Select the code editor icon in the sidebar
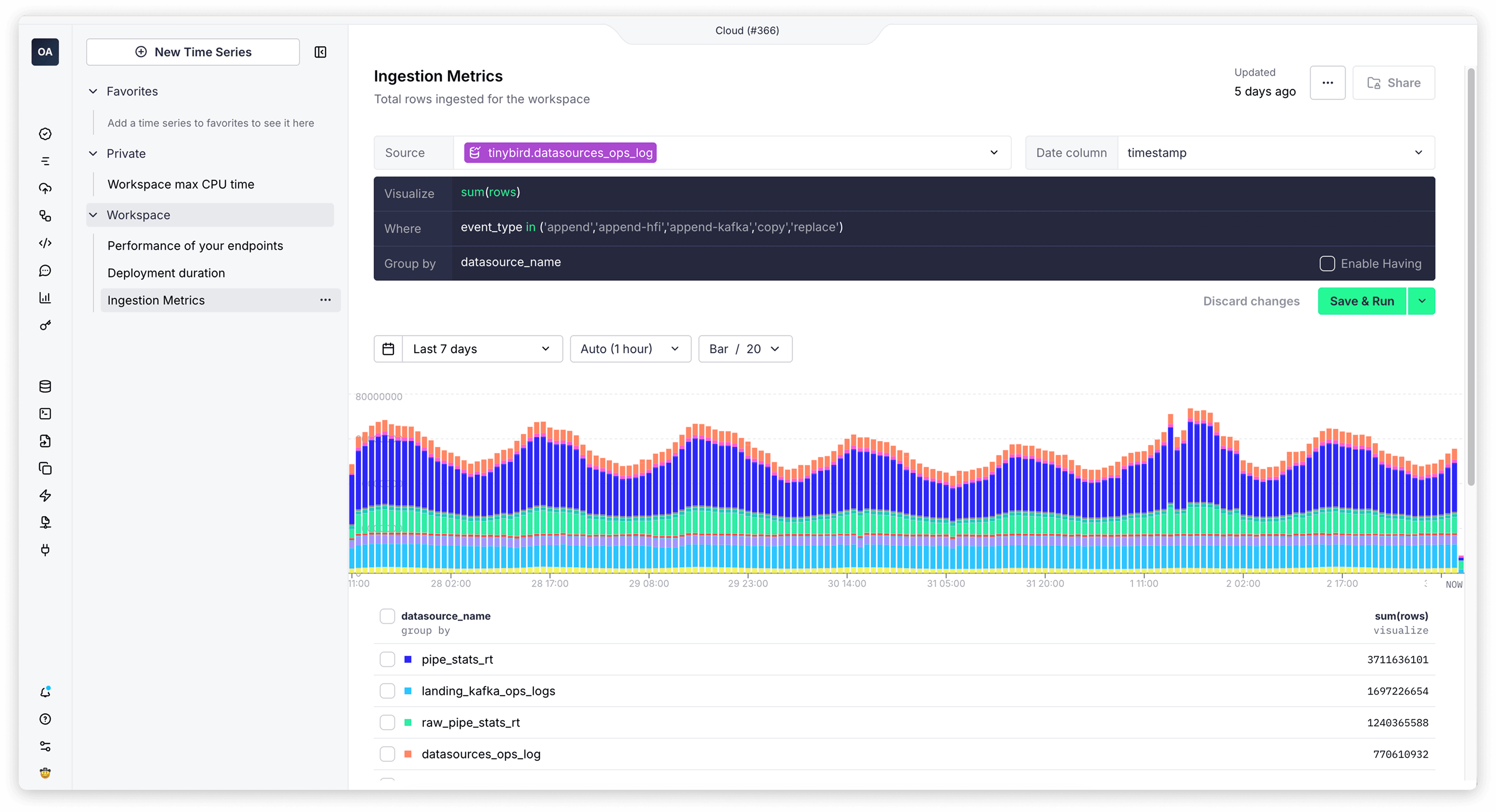 tap(45, 243)
